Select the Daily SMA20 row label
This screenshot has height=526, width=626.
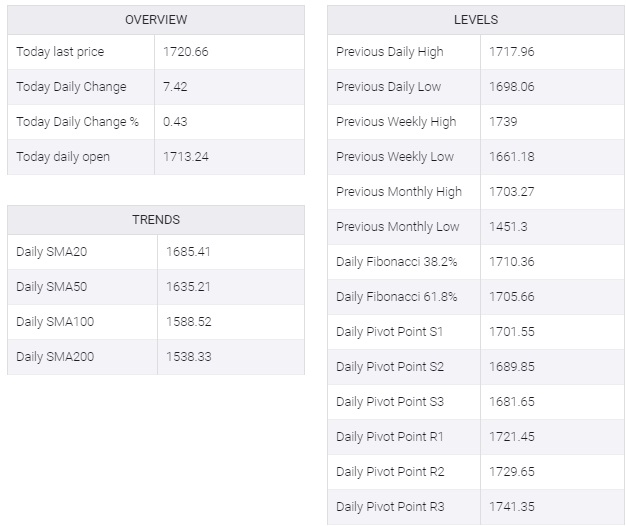coord(51,252)
